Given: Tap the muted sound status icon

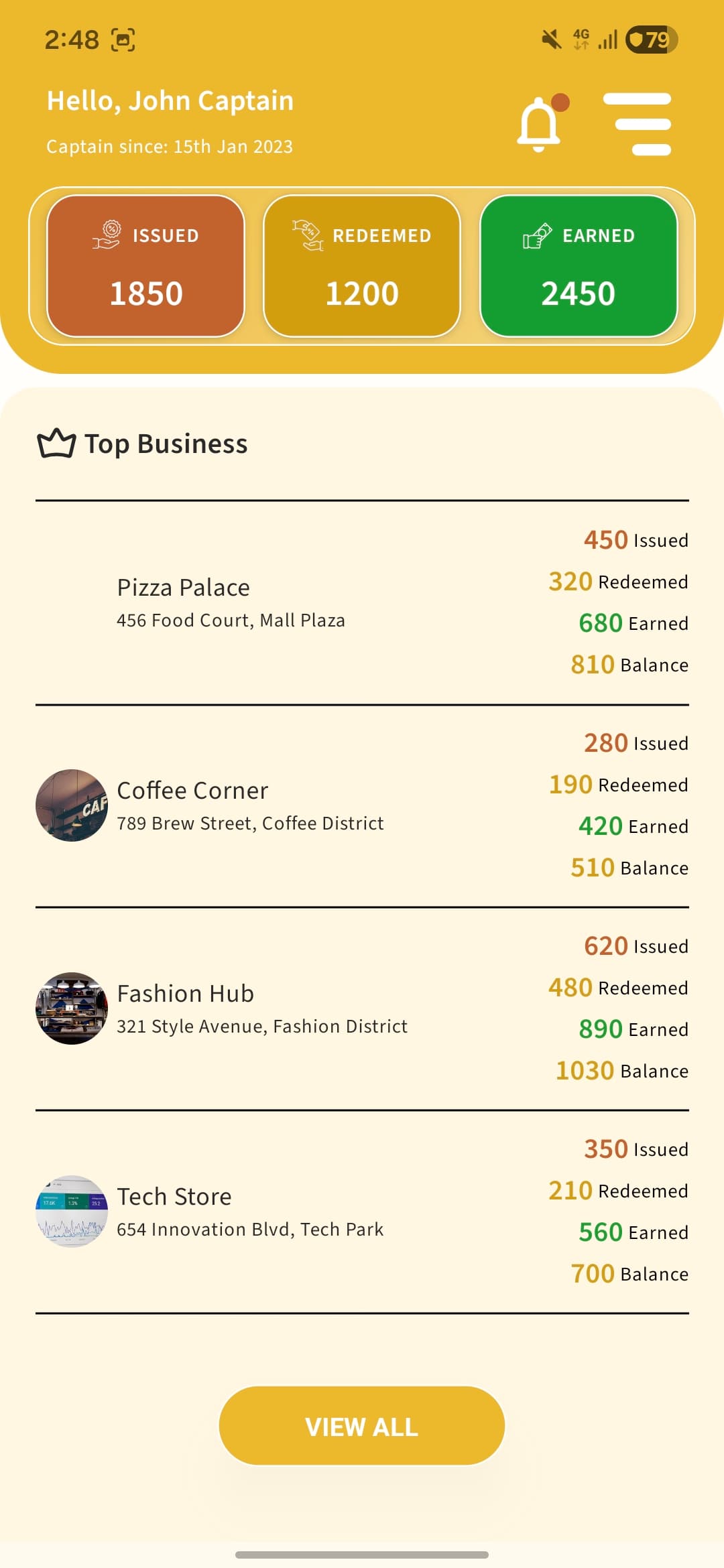Looking at the screenshot, I should (551, 40).
